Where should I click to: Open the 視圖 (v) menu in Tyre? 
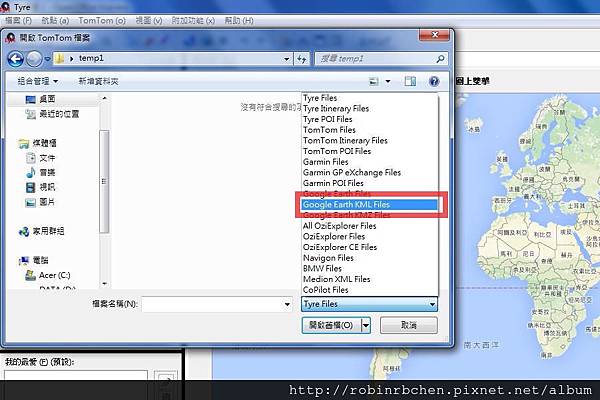pos(148,21)
